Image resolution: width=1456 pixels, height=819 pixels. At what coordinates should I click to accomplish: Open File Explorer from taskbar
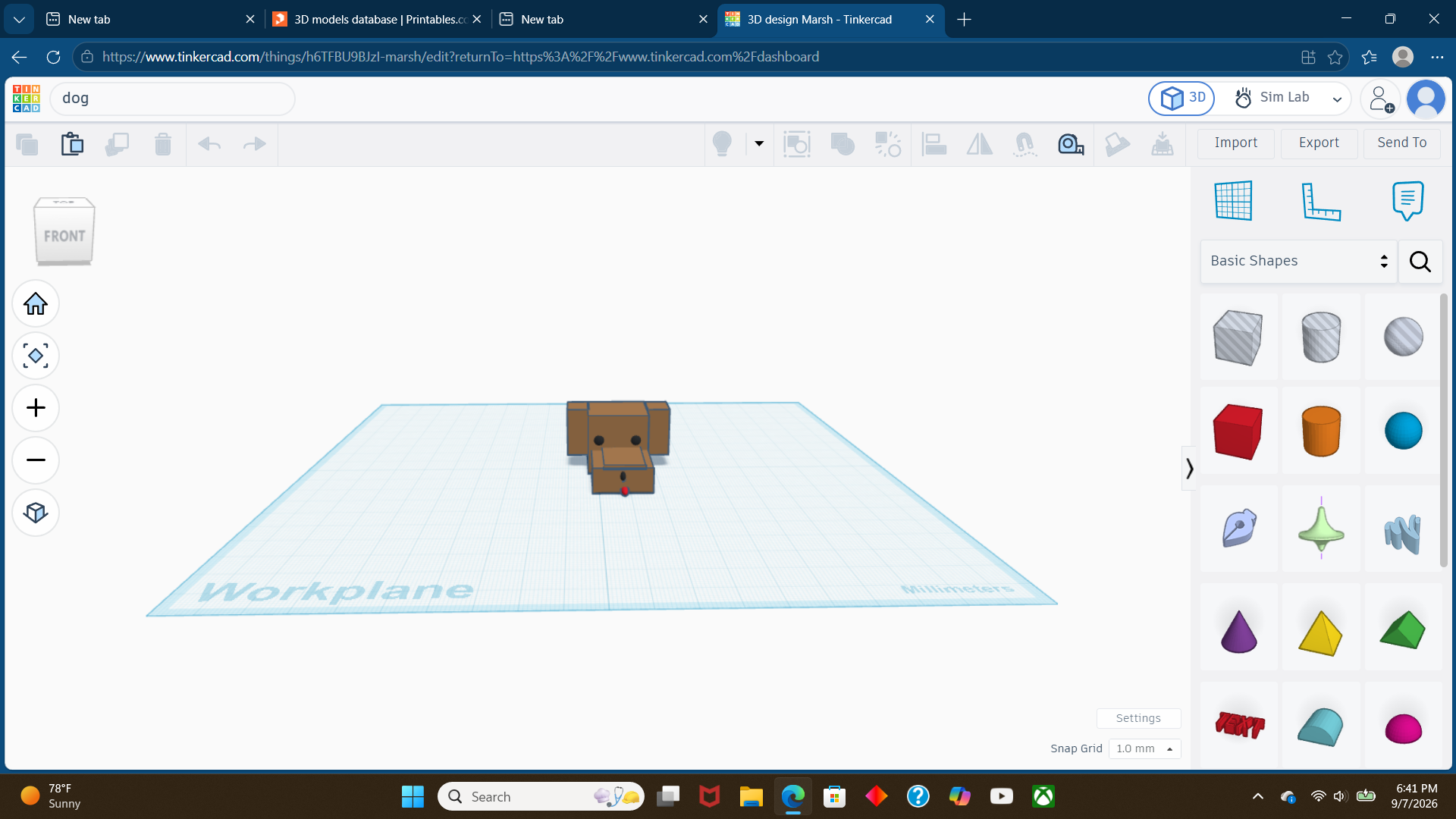(751, 797)
